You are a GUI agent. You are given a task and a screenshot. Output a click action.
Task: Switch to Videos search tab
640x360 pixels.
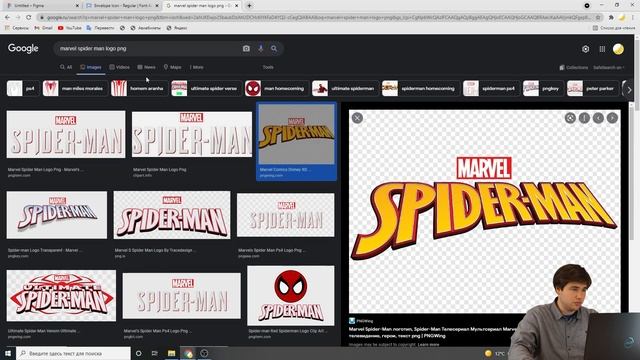click(x=120, y=67)
